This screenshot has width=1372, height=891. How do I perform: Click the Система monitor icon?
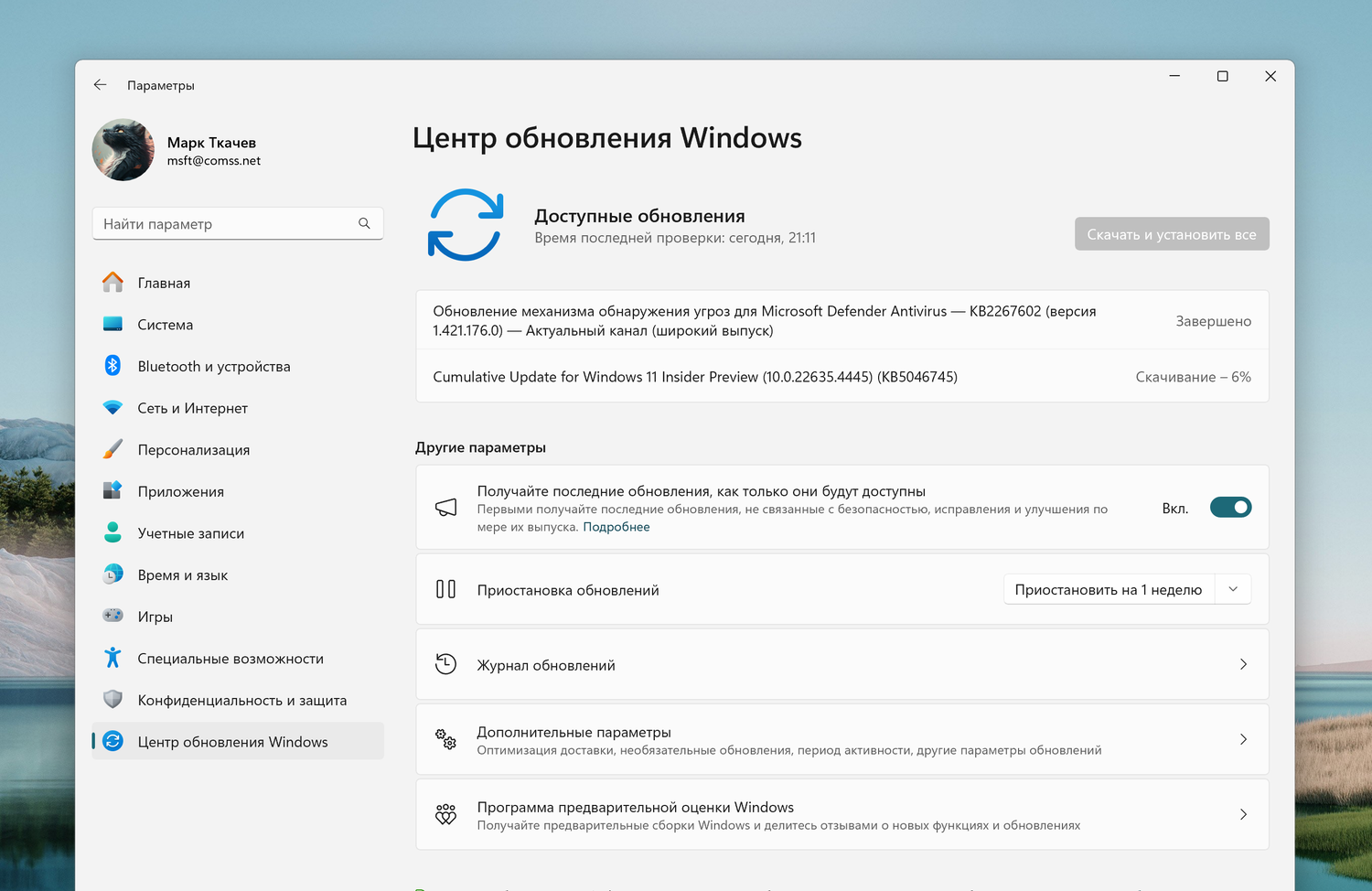pyautogui.click(x=113, y=324)
